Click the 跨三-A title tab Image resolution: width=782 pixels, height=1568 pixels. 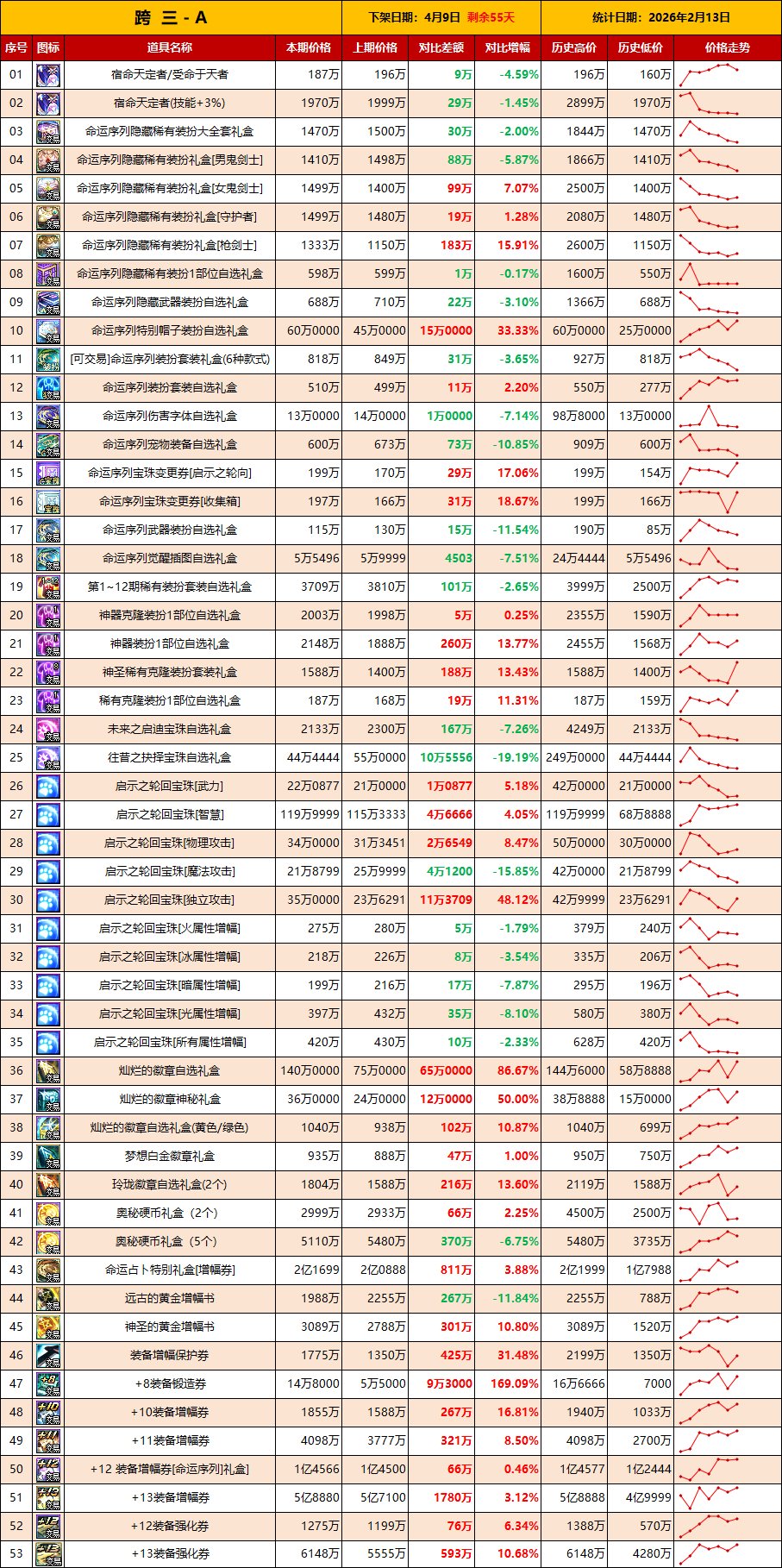point(171,17)
